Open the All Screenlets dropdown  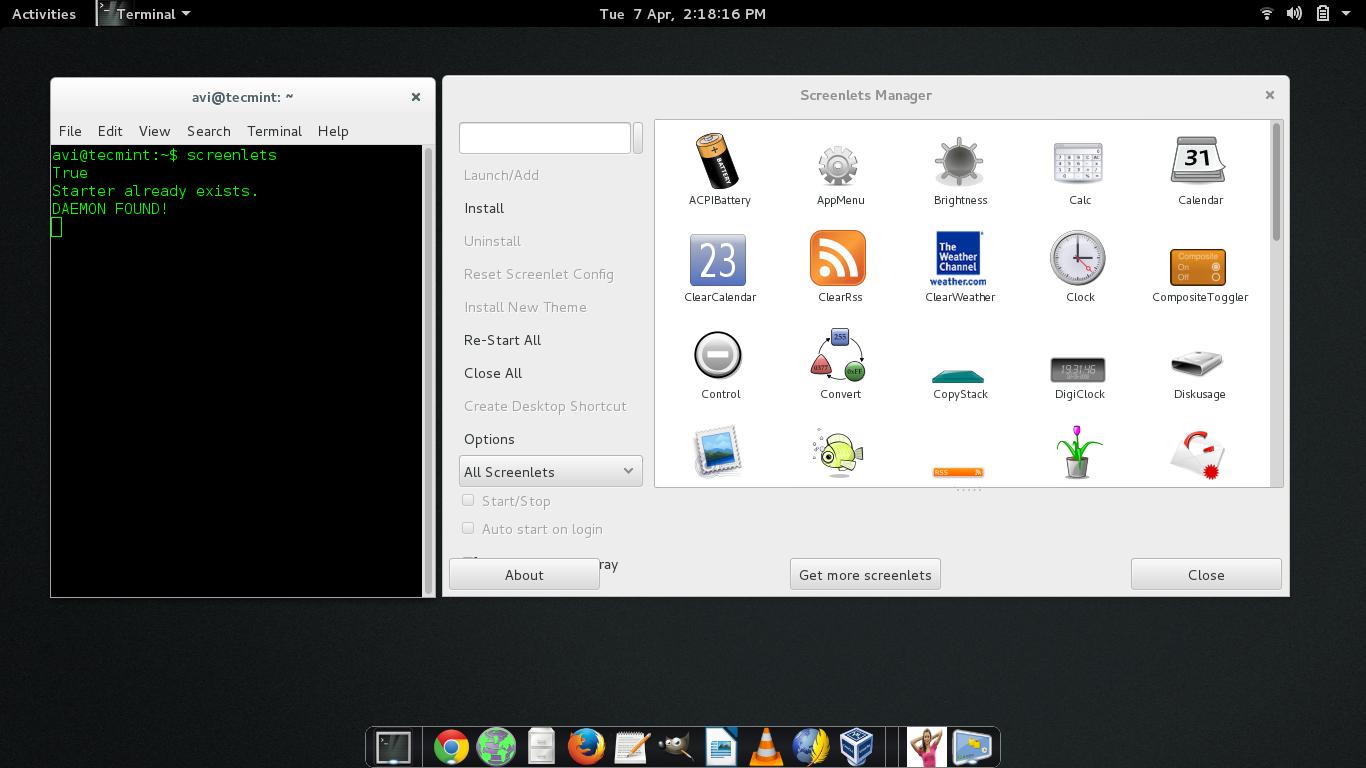point(550,471)
